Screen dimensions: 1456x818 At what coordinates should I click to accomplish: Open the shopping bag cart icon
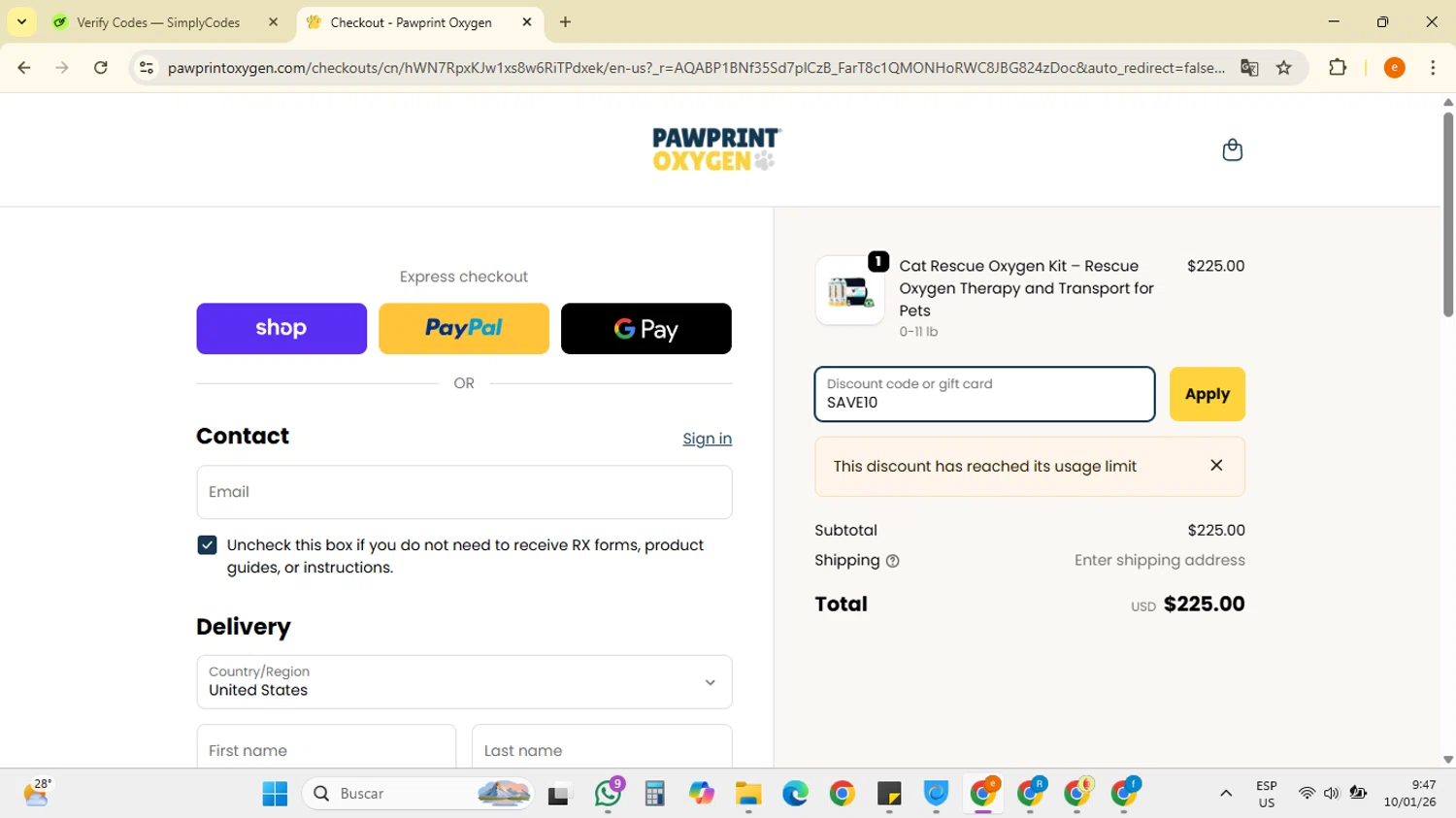point(1232,149)
